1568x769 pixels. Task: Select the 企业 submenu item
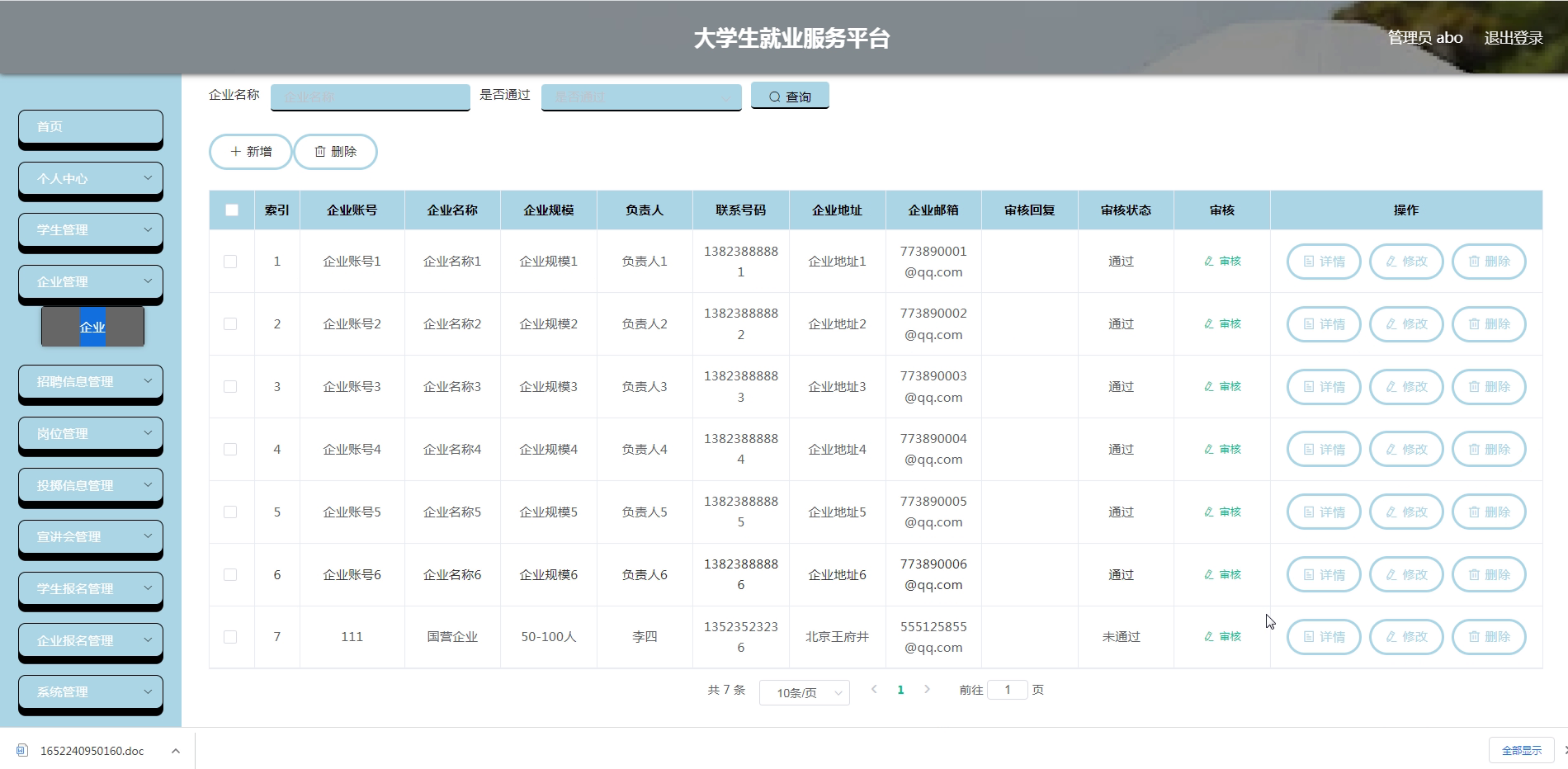[92, 327]
